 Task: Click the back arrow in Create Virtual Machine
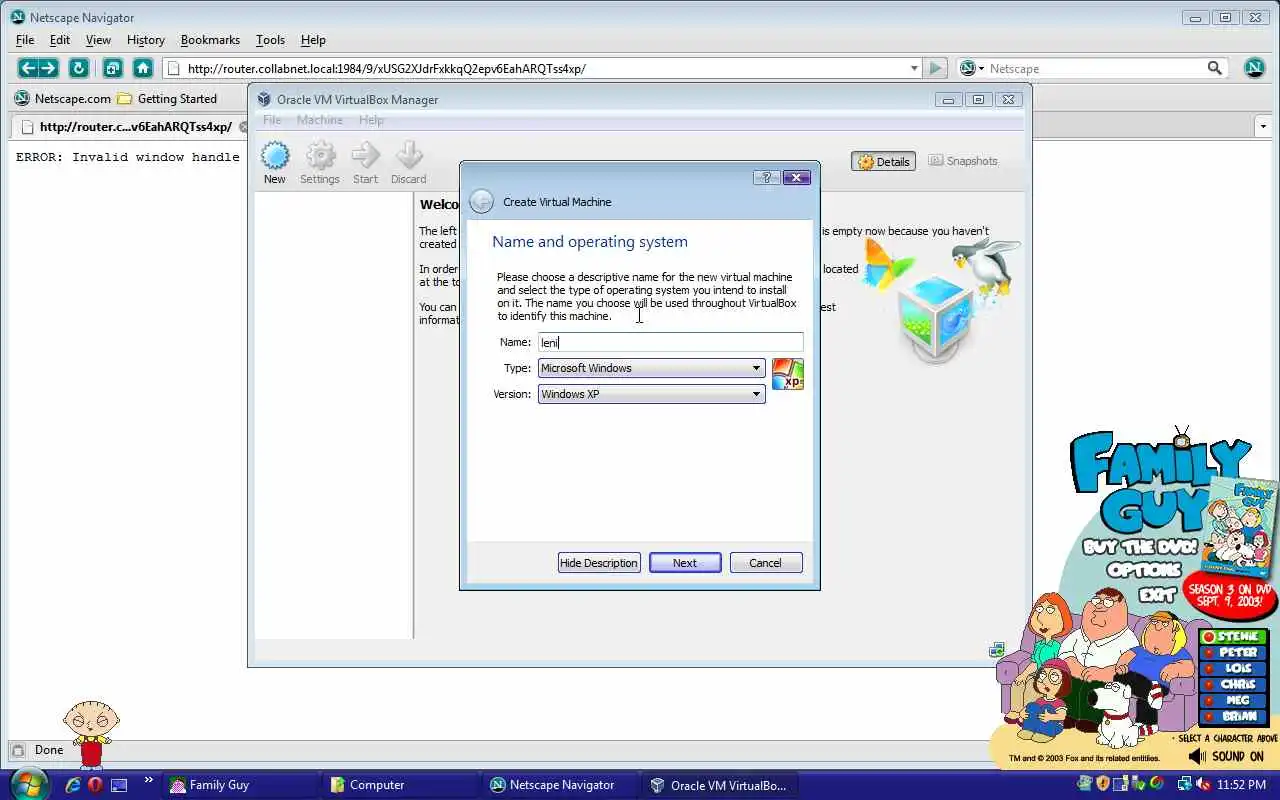481,201
